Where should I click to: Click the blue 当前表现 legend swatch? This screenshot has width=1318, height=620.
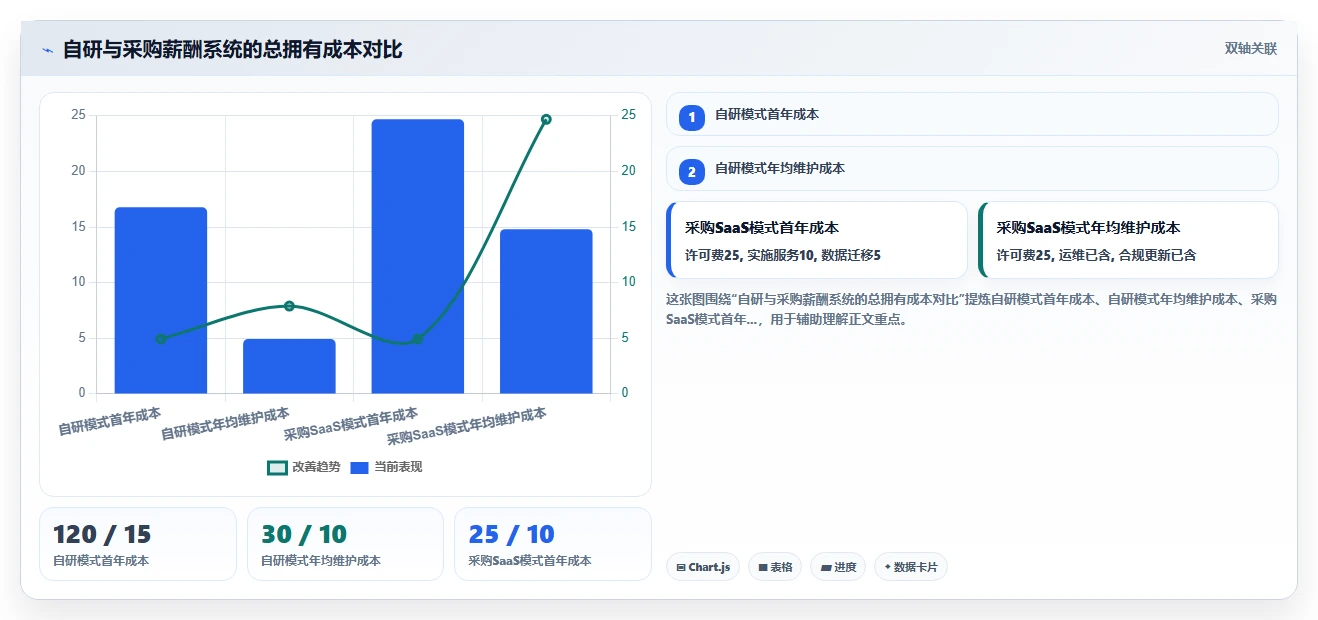coord(360,468)
